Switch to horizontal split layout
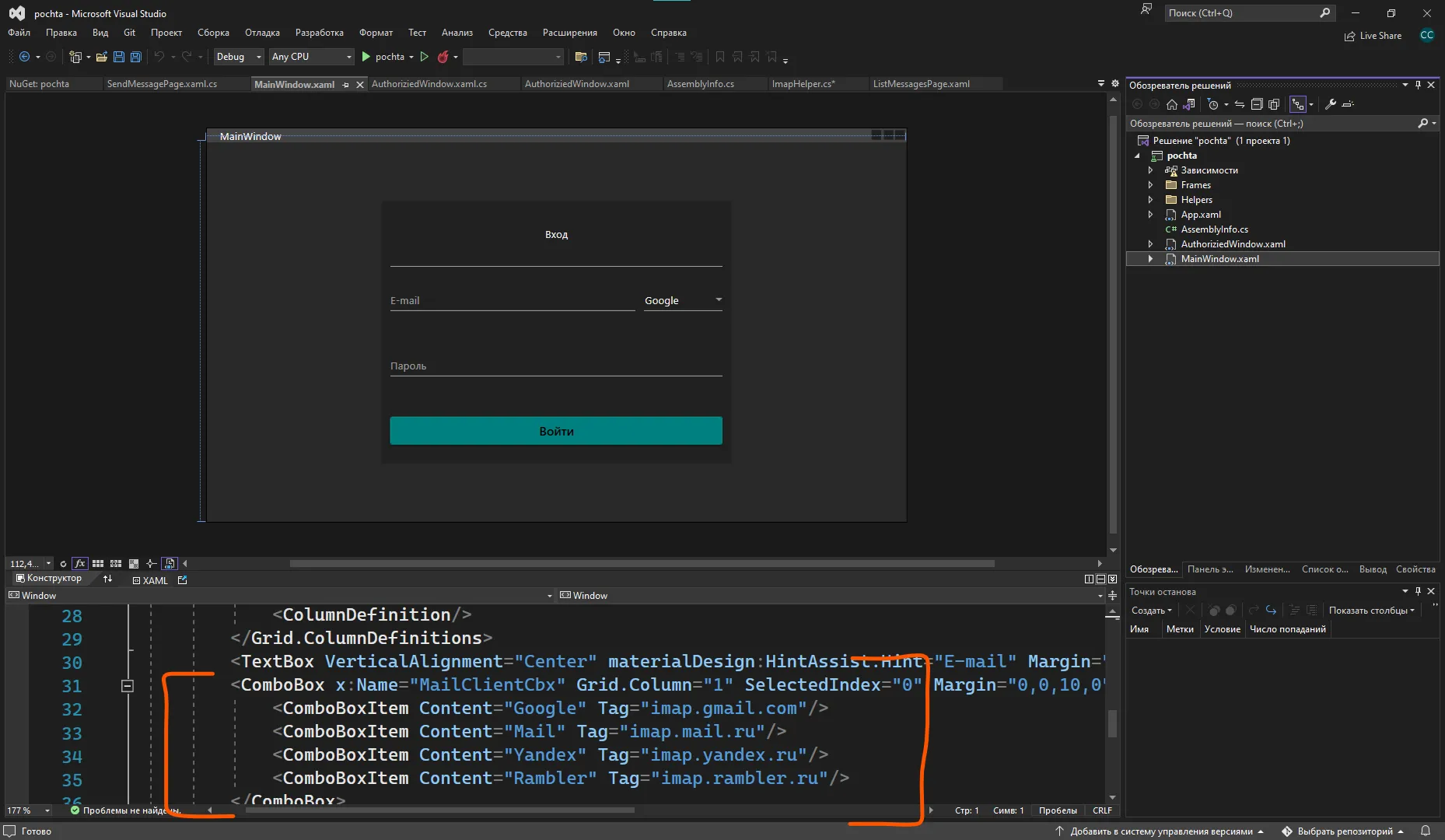This screenshot has width=1445, height=840. click(x=1101, y=579)
